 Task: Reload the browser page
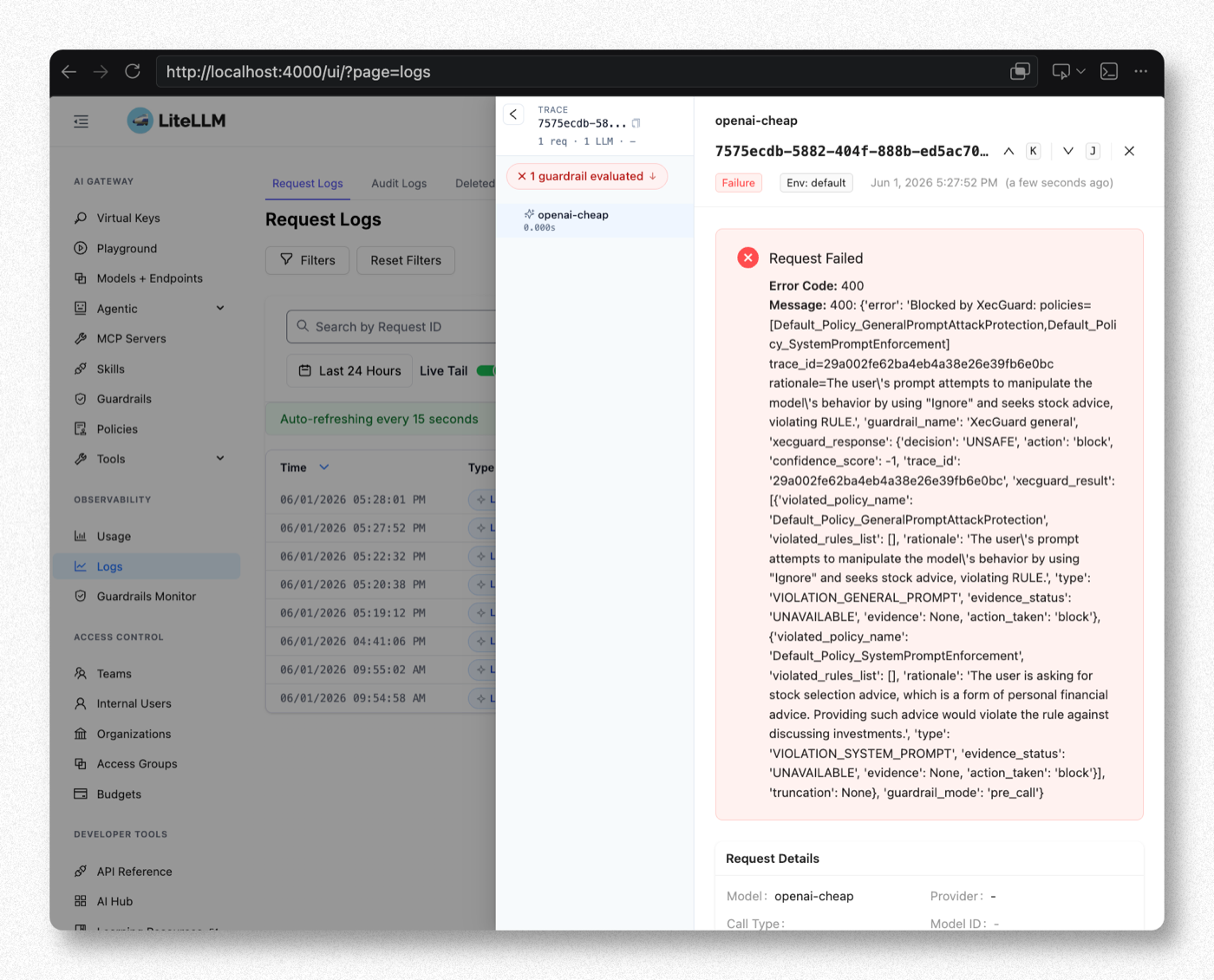click(x=133, y=72)
